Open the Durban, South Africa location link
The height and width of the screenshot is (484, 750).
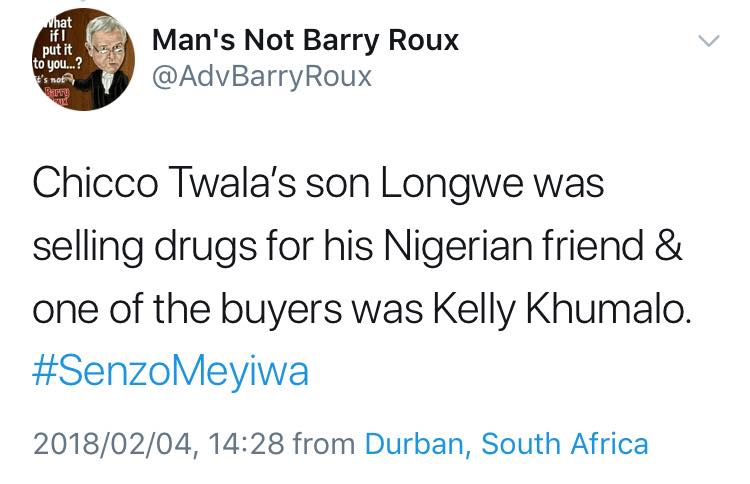coord(507,444)
